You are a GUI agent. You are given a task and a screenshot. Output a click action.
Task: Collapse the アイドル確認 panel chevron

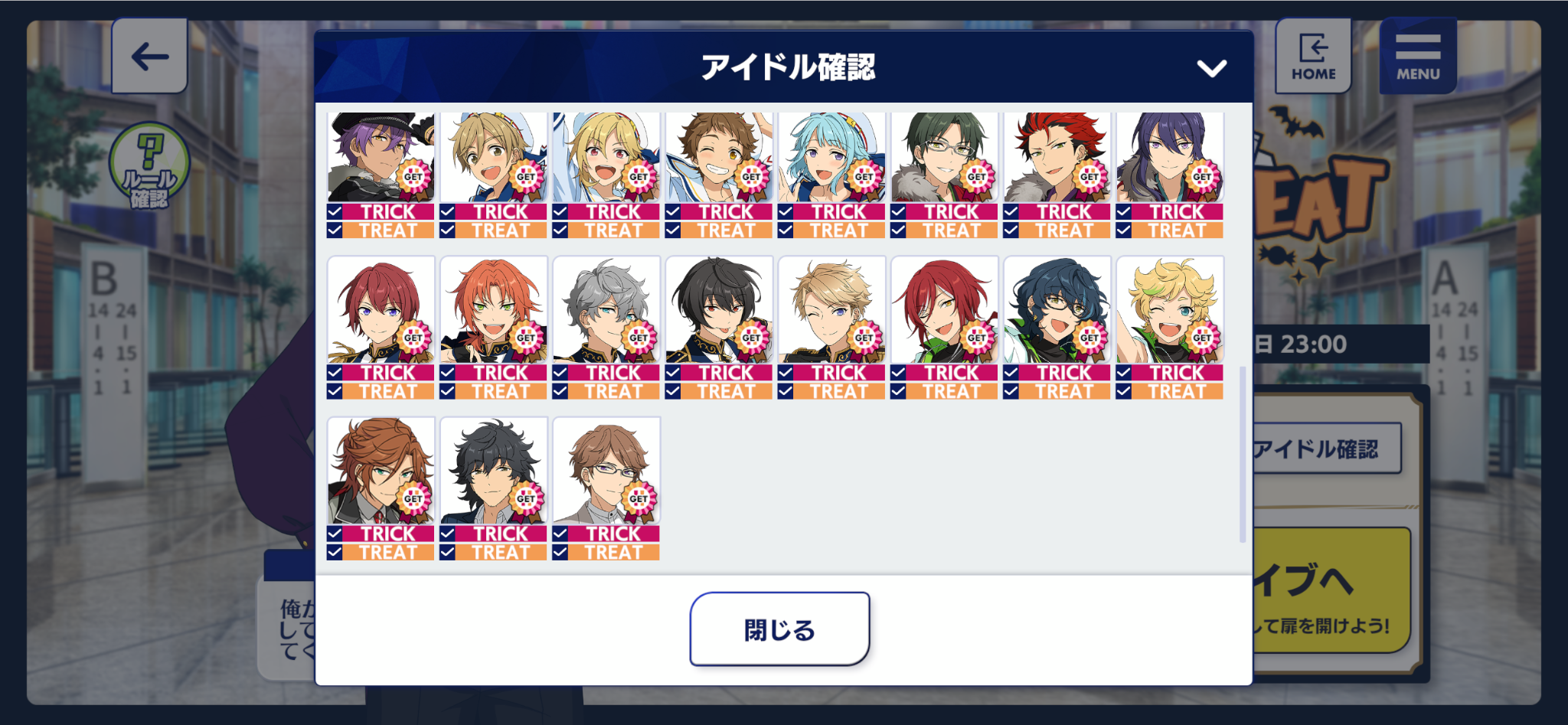tap(1211, 68)
